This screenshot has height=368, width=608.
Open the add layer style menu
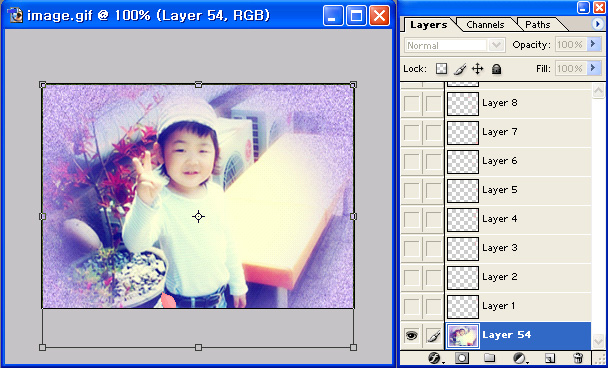[435, 358]
